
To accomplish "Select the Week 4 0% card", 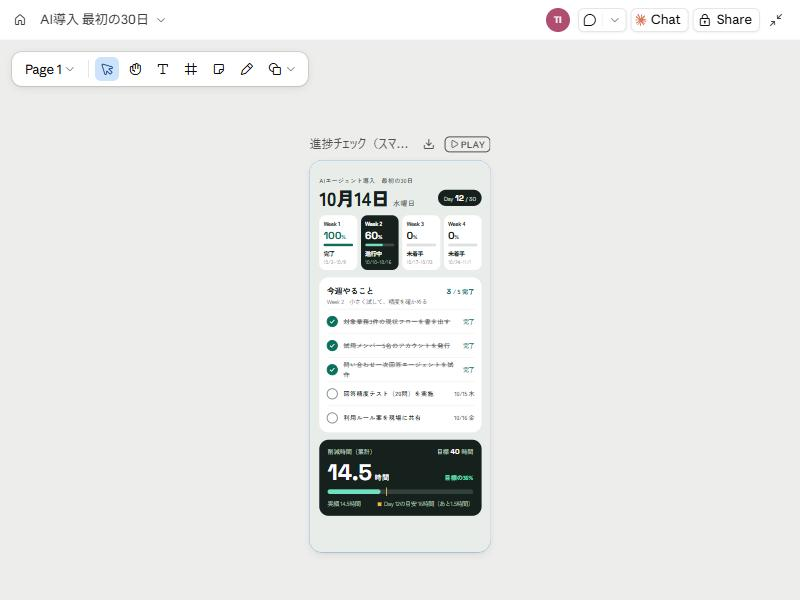I will 462,242.
